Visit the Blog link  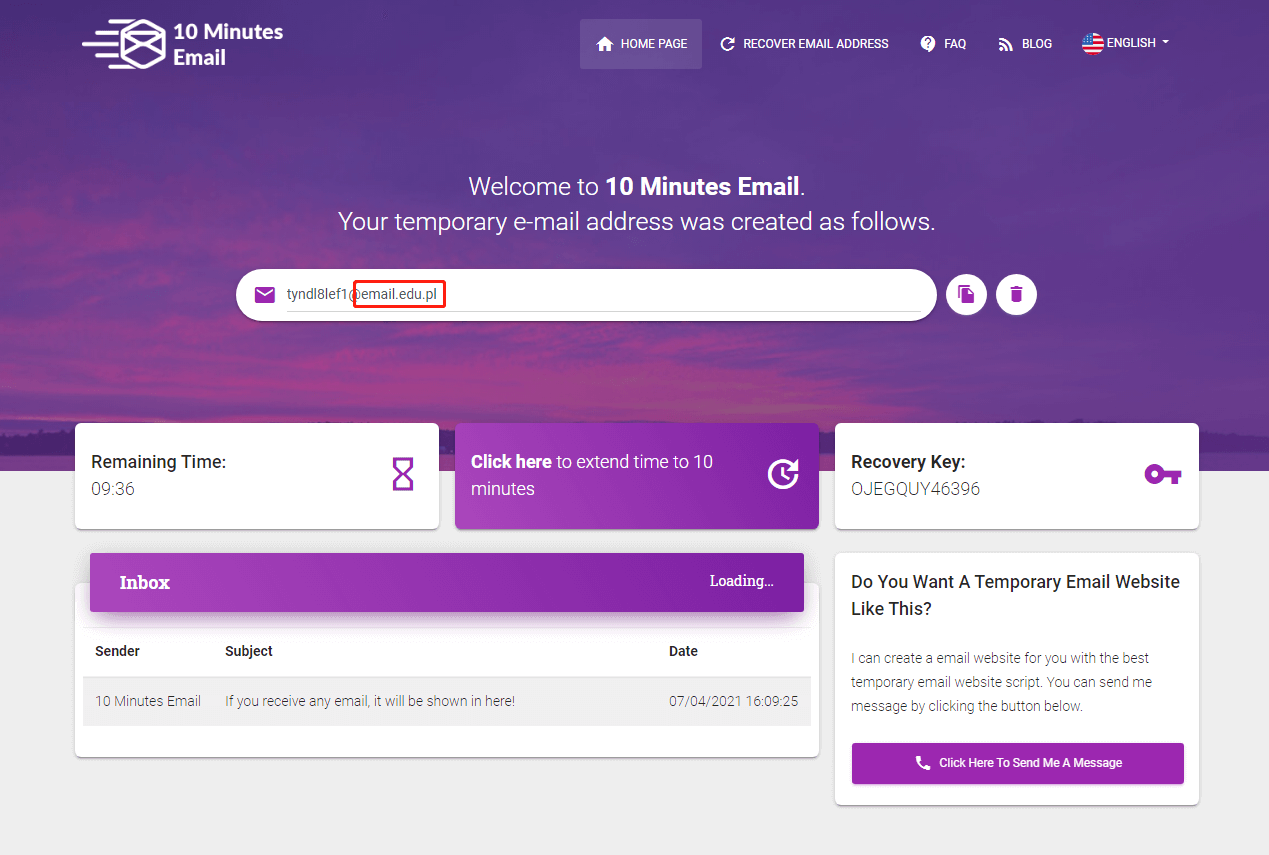coord(1025,44)
